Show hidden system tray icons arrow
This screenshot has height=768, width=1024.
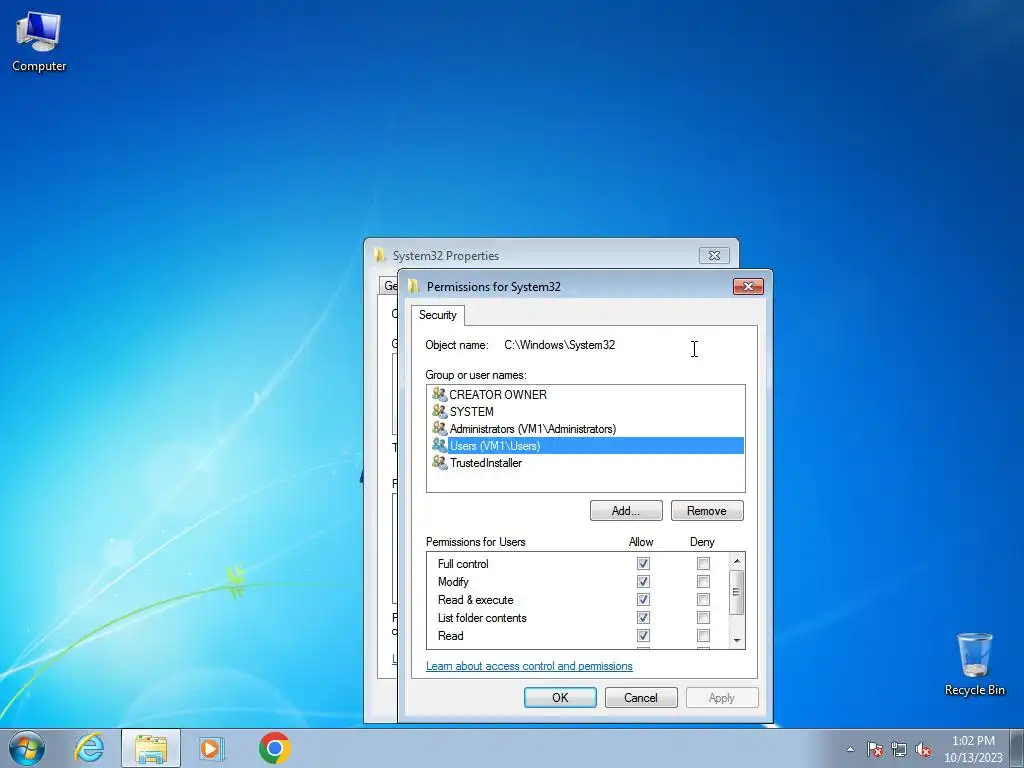click(850, 749)
